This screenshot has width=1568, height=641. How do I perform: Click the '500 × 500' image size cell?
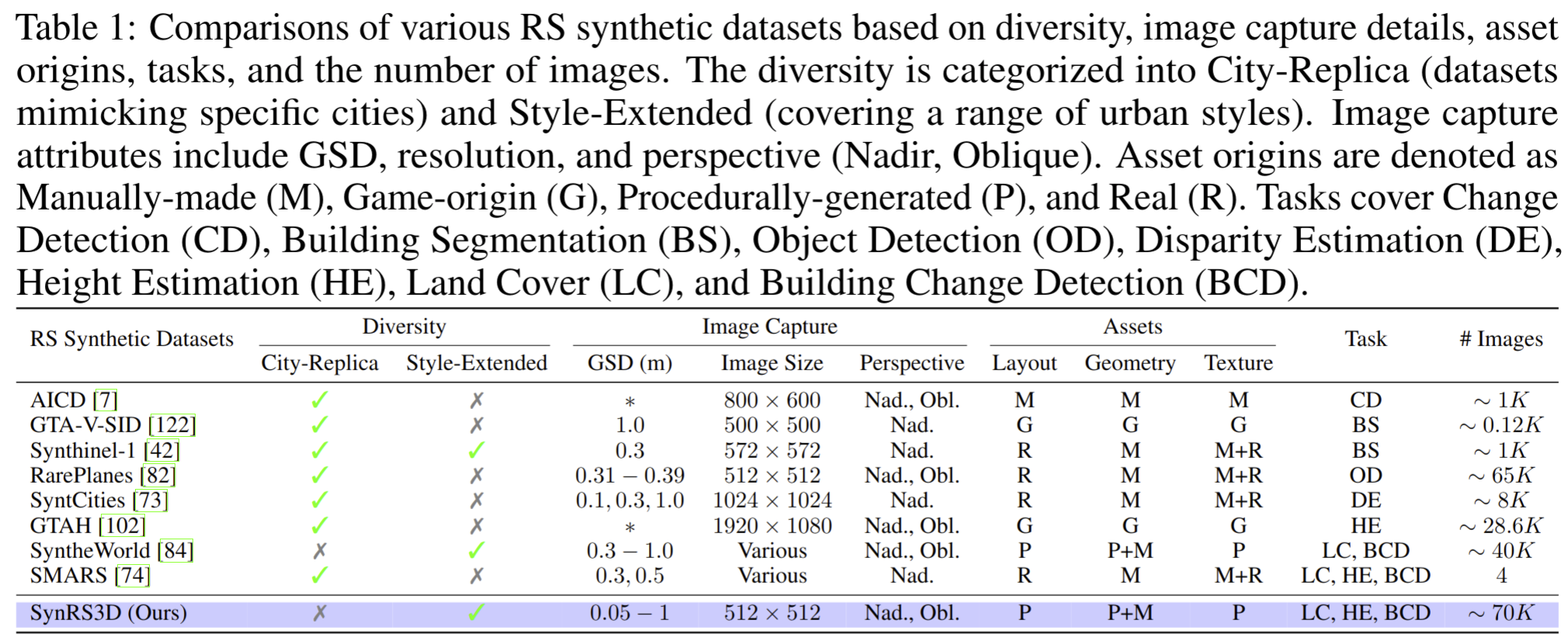(772, 425)
